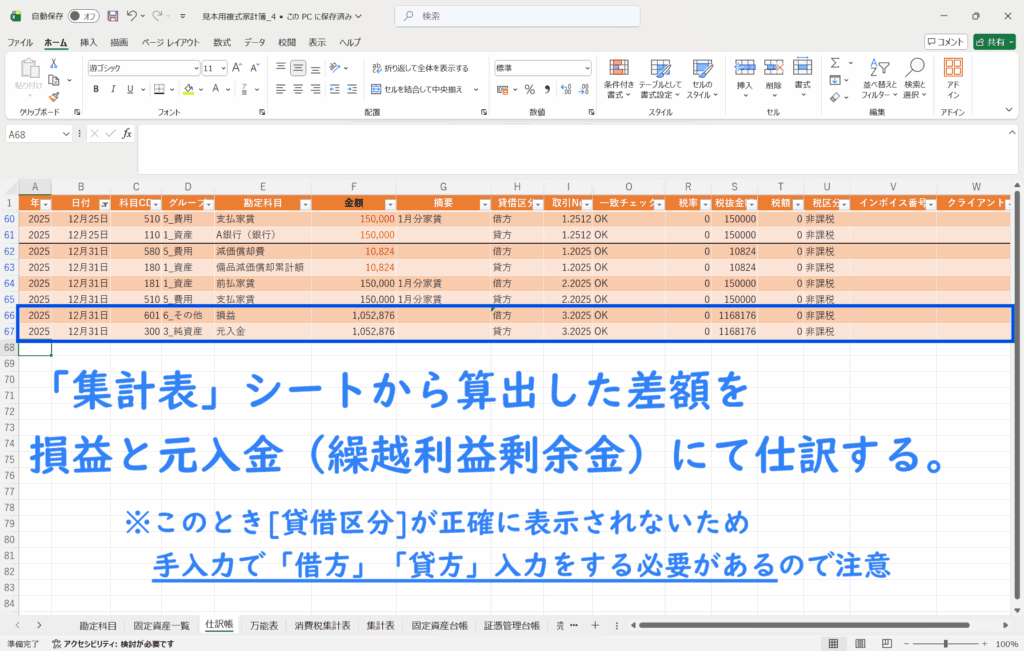1024x651 pixels.
Task: Click the コメント (Comments) button
Action: click(x=945, y=42)
